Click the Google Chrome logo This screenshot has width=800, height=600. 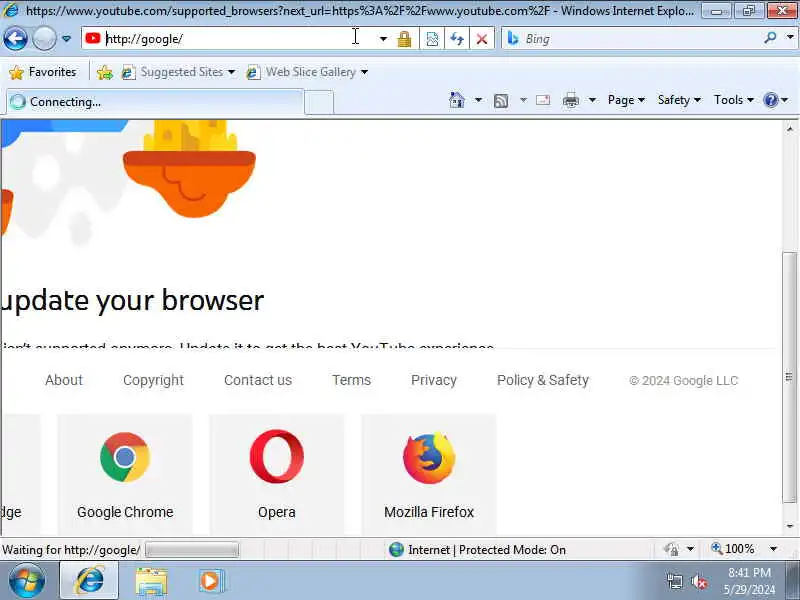125,457
